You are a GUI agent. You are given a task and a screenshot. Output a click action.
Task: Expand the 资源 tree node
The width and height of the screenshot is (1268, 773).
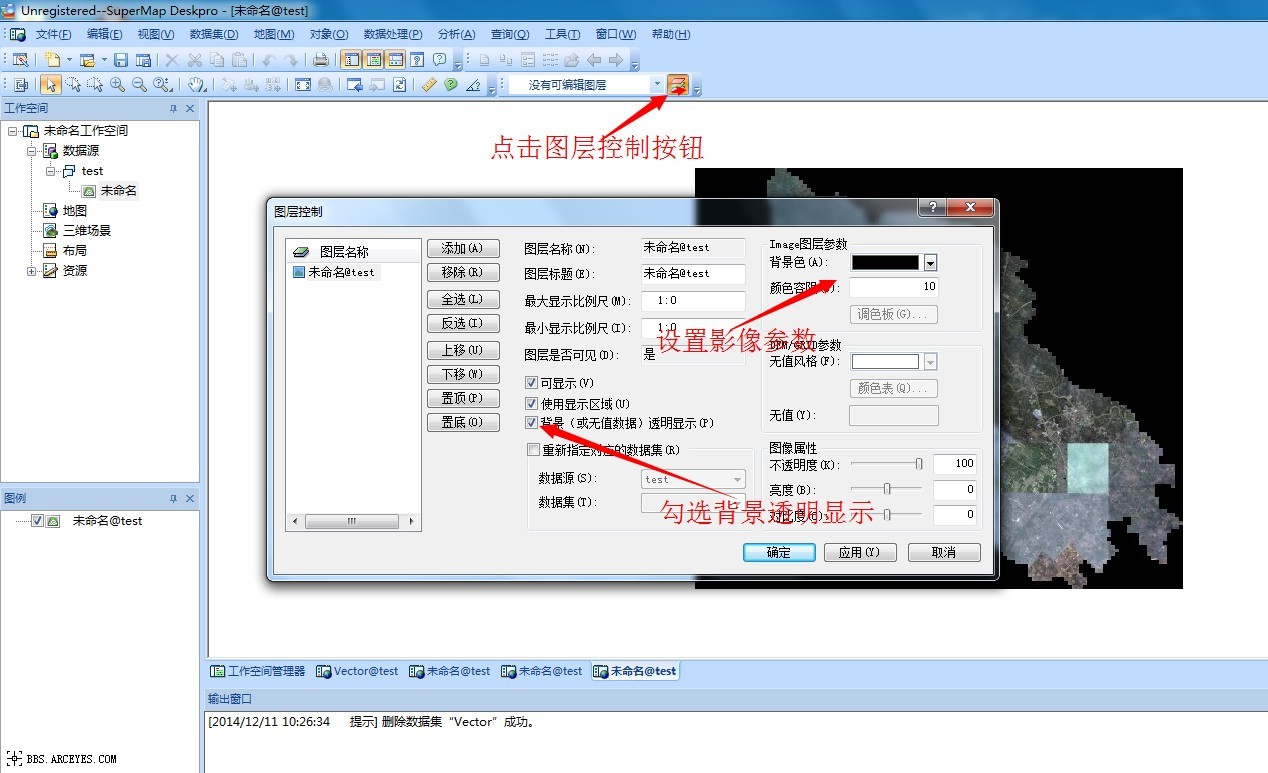point(32,271)
